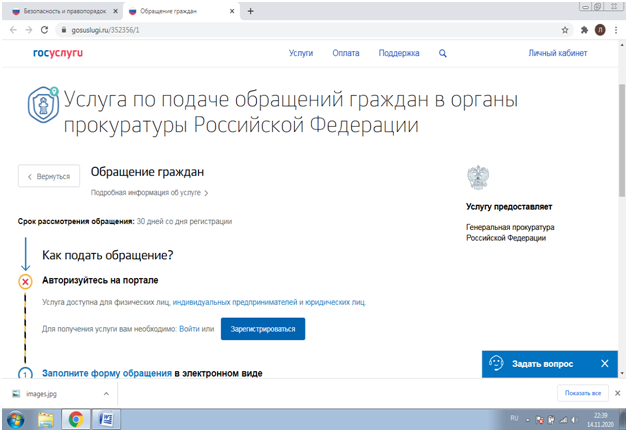Screen dimensions: 628x432
Task: Open the Задать вопрос chat
Action: point(542,364)
